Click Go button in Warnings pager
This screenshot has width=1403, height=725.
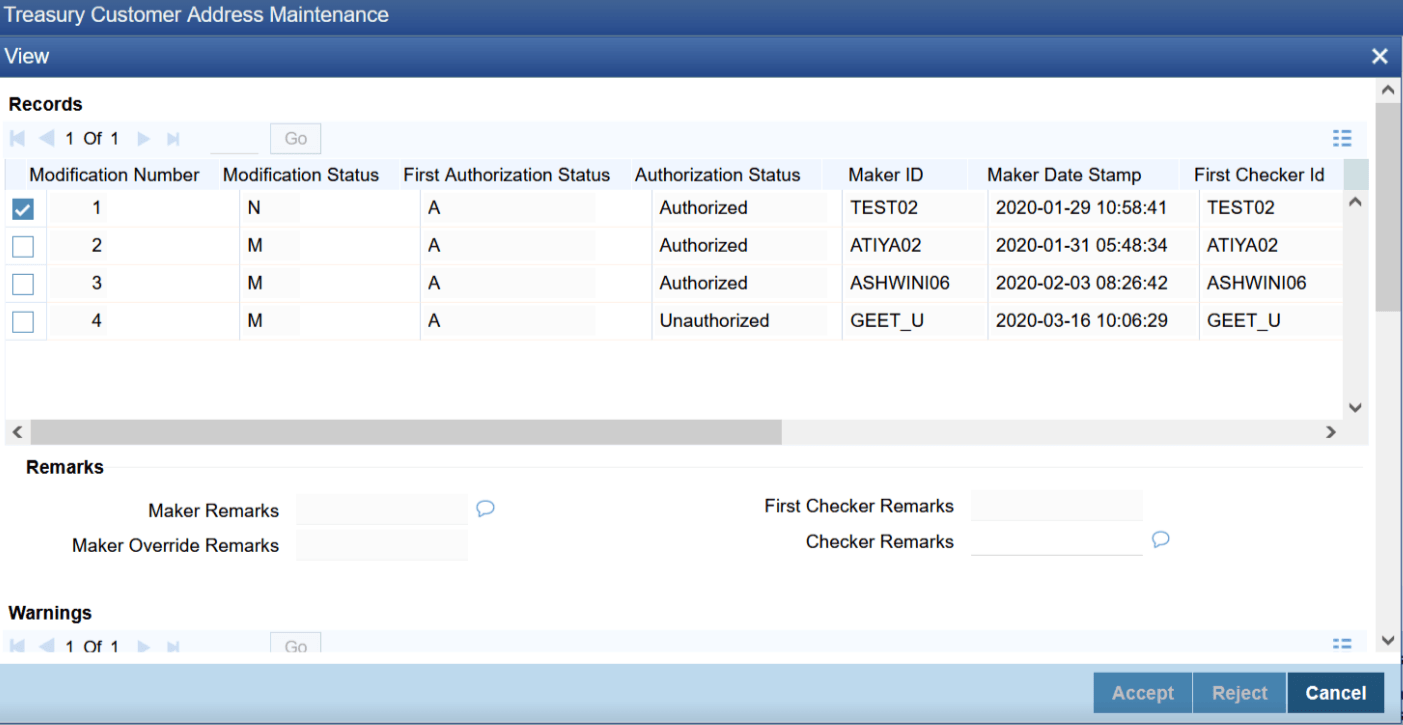(x=296, y=645)
